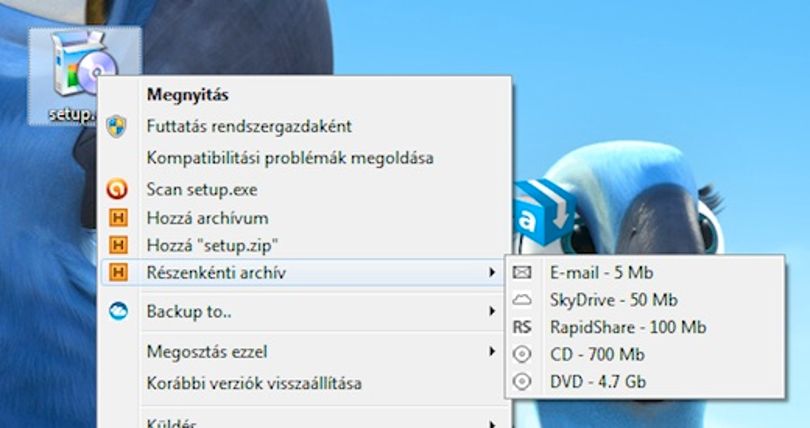Expand the Backup to.. submenu arrow
This screenshot has height=428, width=810.
(x=492, y=311)
